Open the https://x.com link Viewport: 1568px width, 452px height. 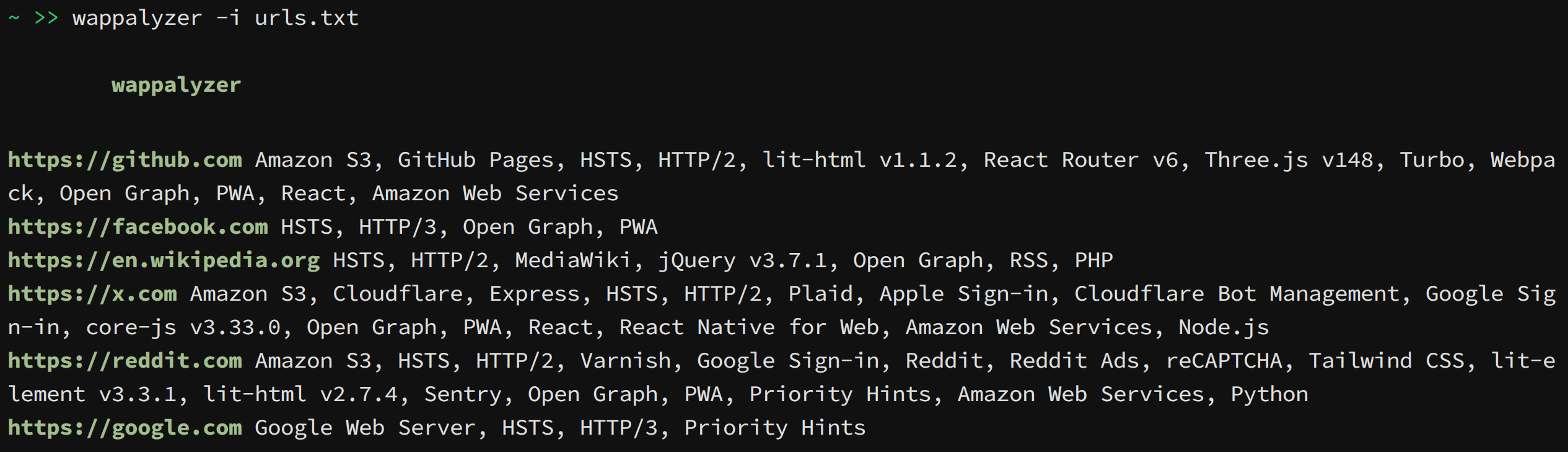click(92, 295)
